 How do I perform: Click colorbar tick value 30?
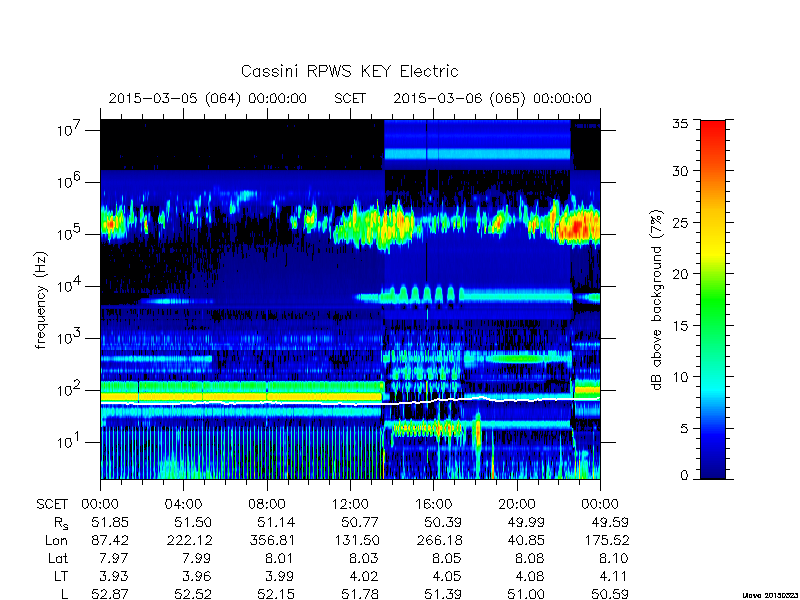(680, 171)
